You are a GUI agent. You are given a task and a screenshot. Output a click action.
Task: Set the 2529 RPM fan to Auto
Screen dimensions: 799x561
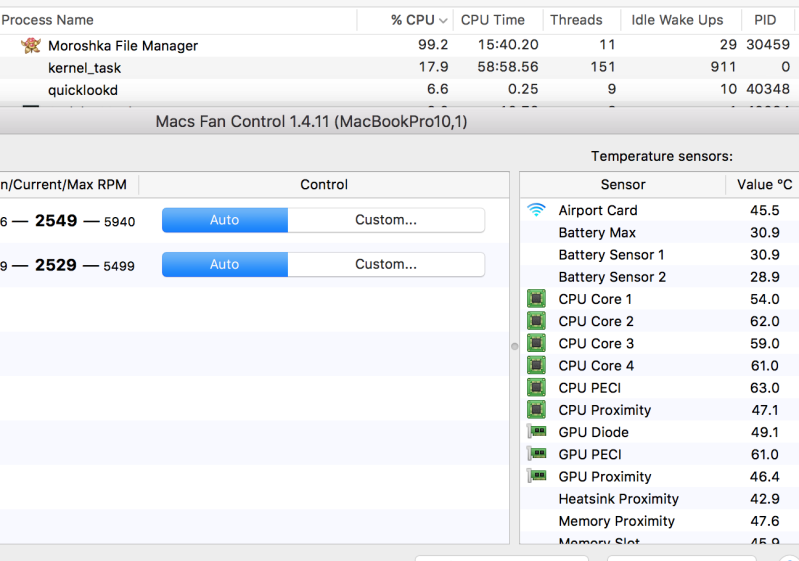225,264
